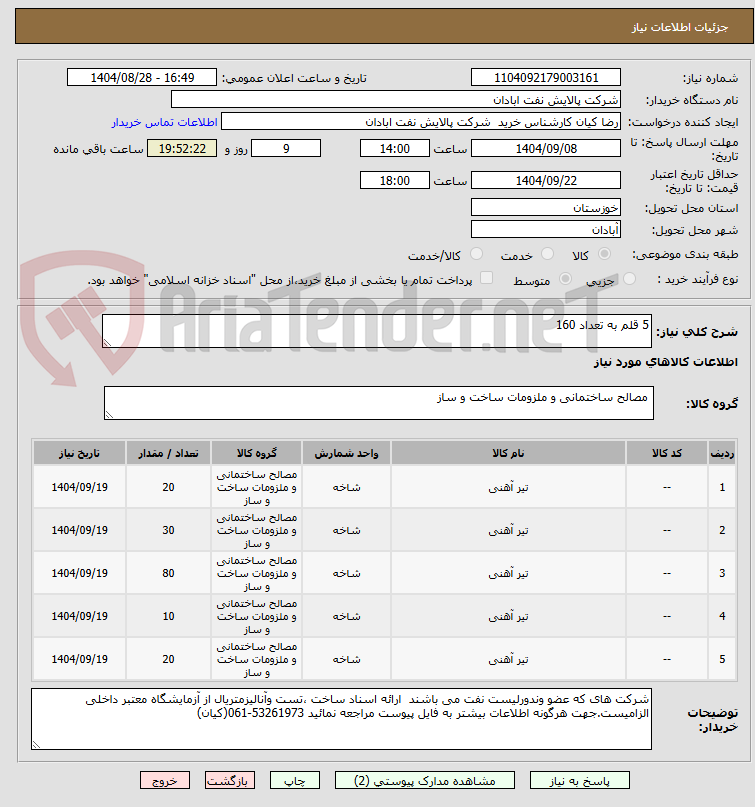
Task: Click the general description box 5 قلم به تعداد 160
Action: [377, 331]
